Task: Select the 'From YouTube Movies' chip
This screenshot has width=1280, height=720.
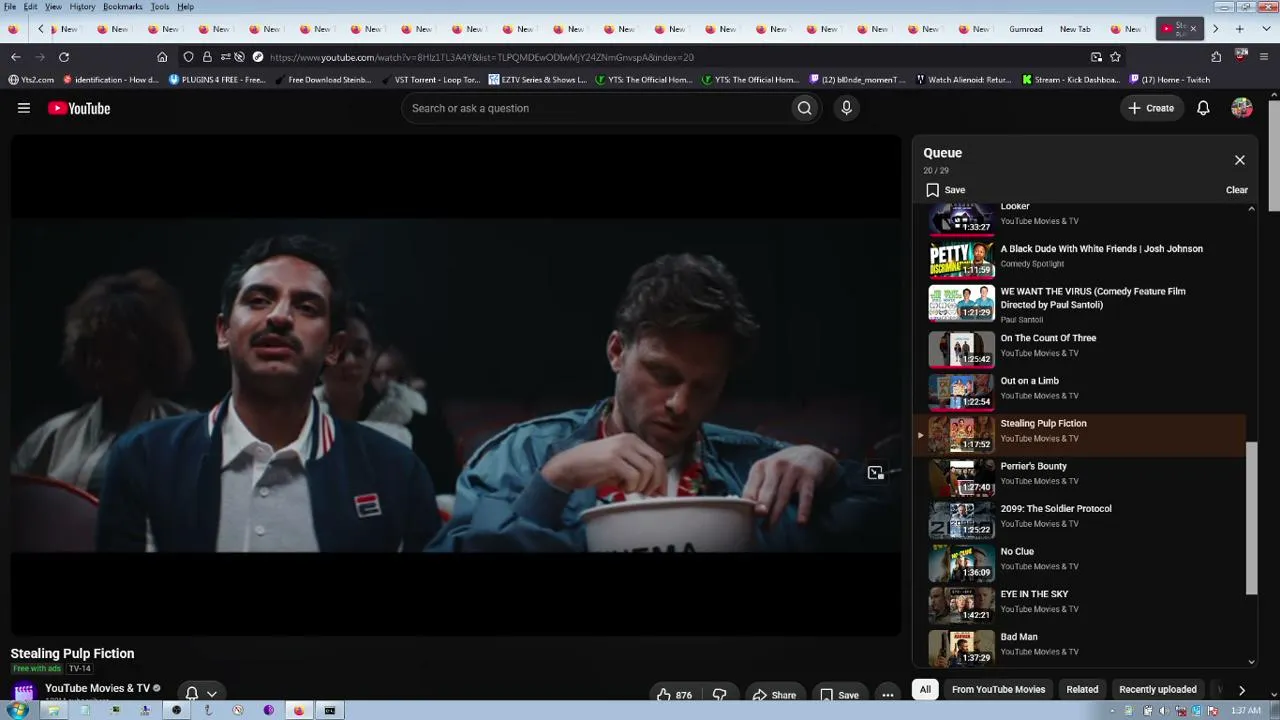Action: point(998,689)
